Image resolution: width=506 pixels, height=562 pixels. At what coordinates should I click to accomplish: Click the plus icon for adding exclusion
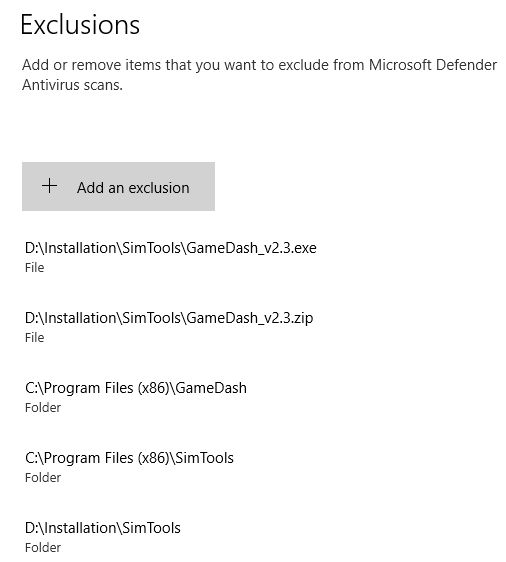coord(49,186)
